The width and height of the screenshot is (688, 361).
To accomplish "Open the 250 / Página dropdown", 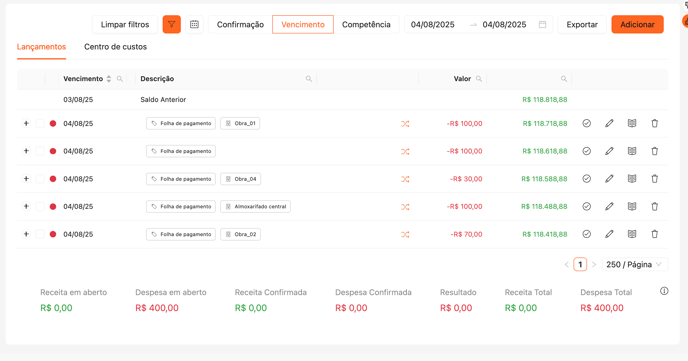I will pos(634,264).
